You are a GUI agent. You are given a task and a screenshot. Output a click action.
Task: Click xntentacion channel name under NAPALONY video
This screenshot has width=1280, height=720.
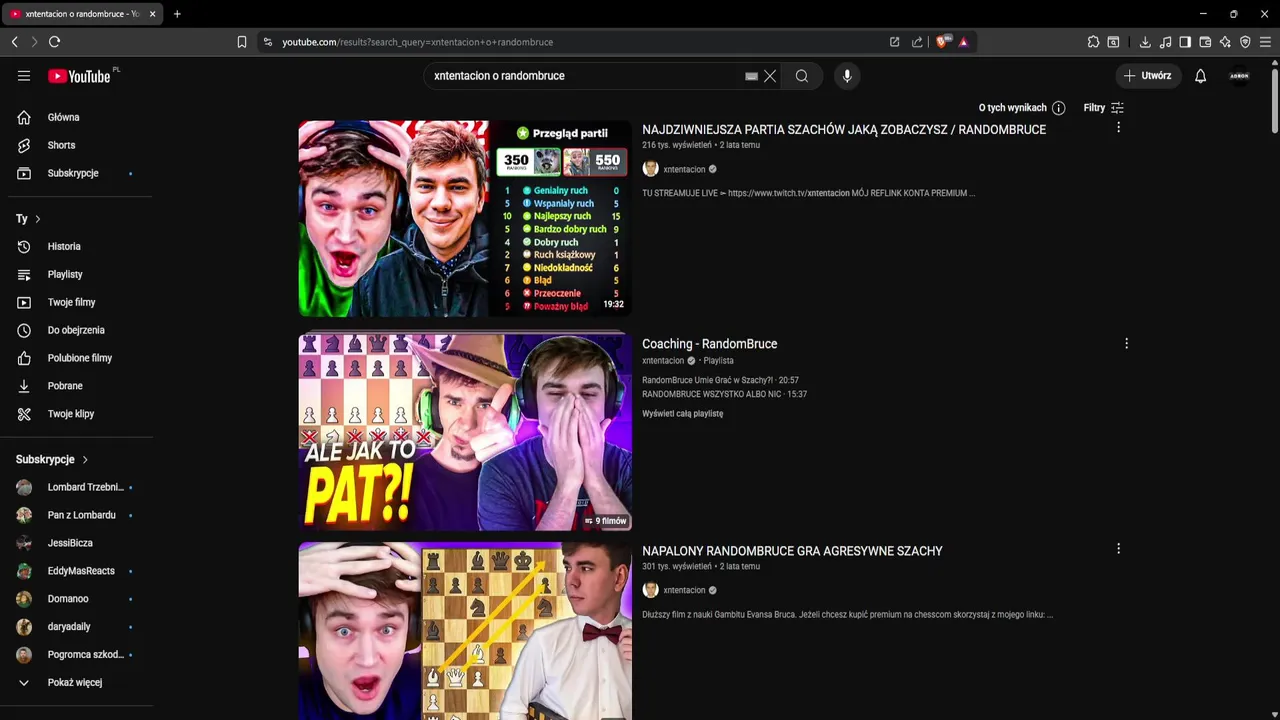(685, 590)
